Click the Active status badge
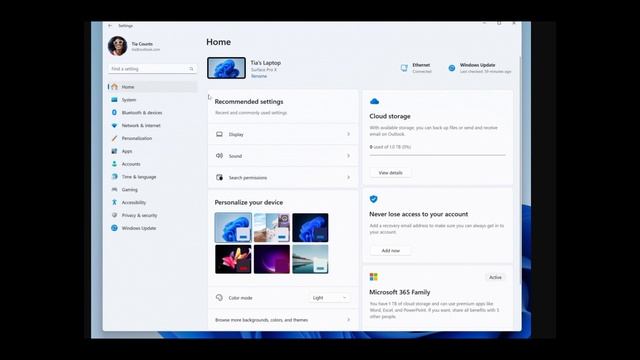The height and width of the screenshot is (360, 640). click(x=495, y=278)
